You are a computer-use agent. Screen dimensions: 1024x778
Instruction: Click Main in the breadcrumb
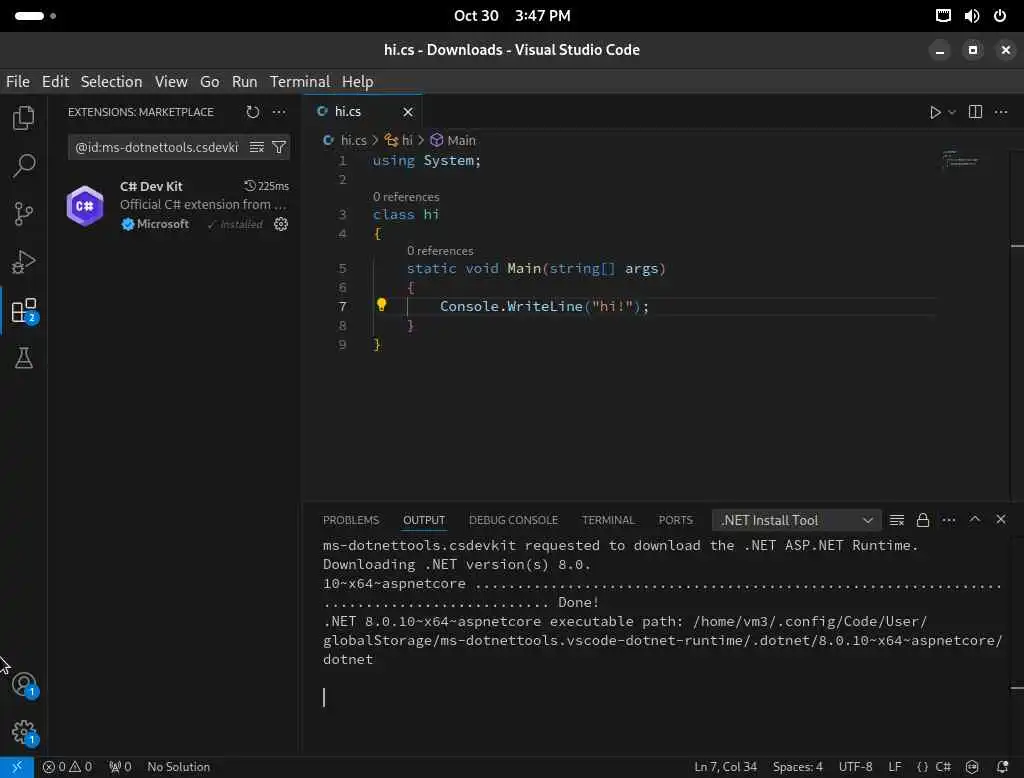coord(461,140)
